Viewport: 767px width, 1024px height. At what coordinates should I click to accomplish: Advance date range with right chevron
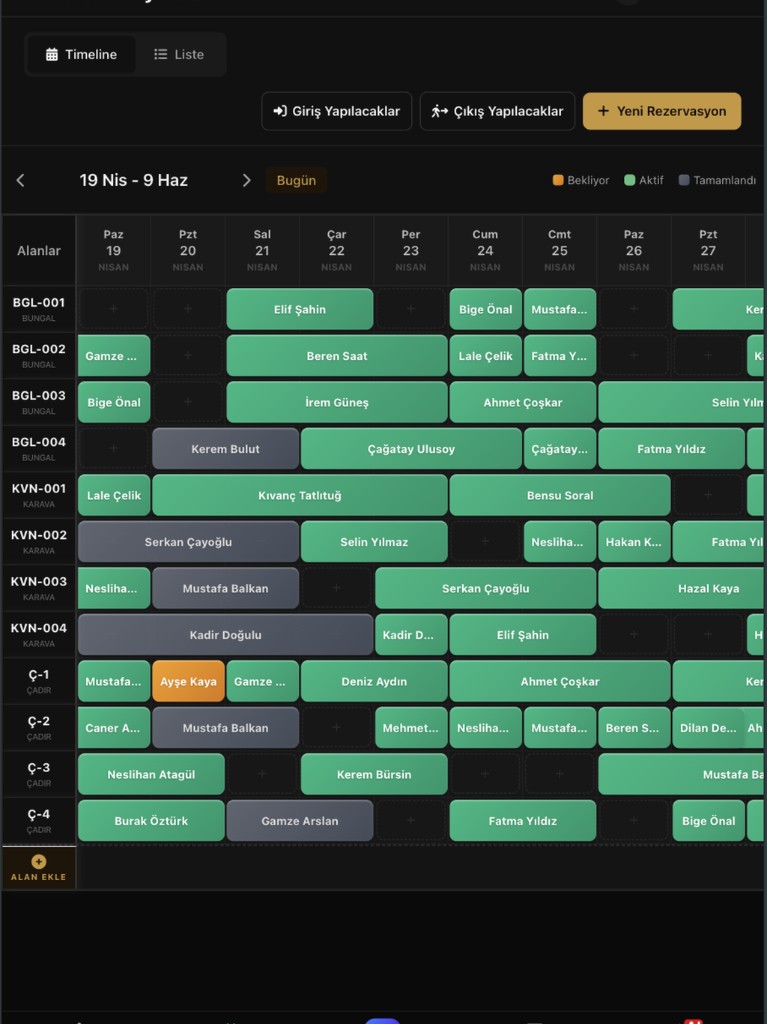coord(246,180)
